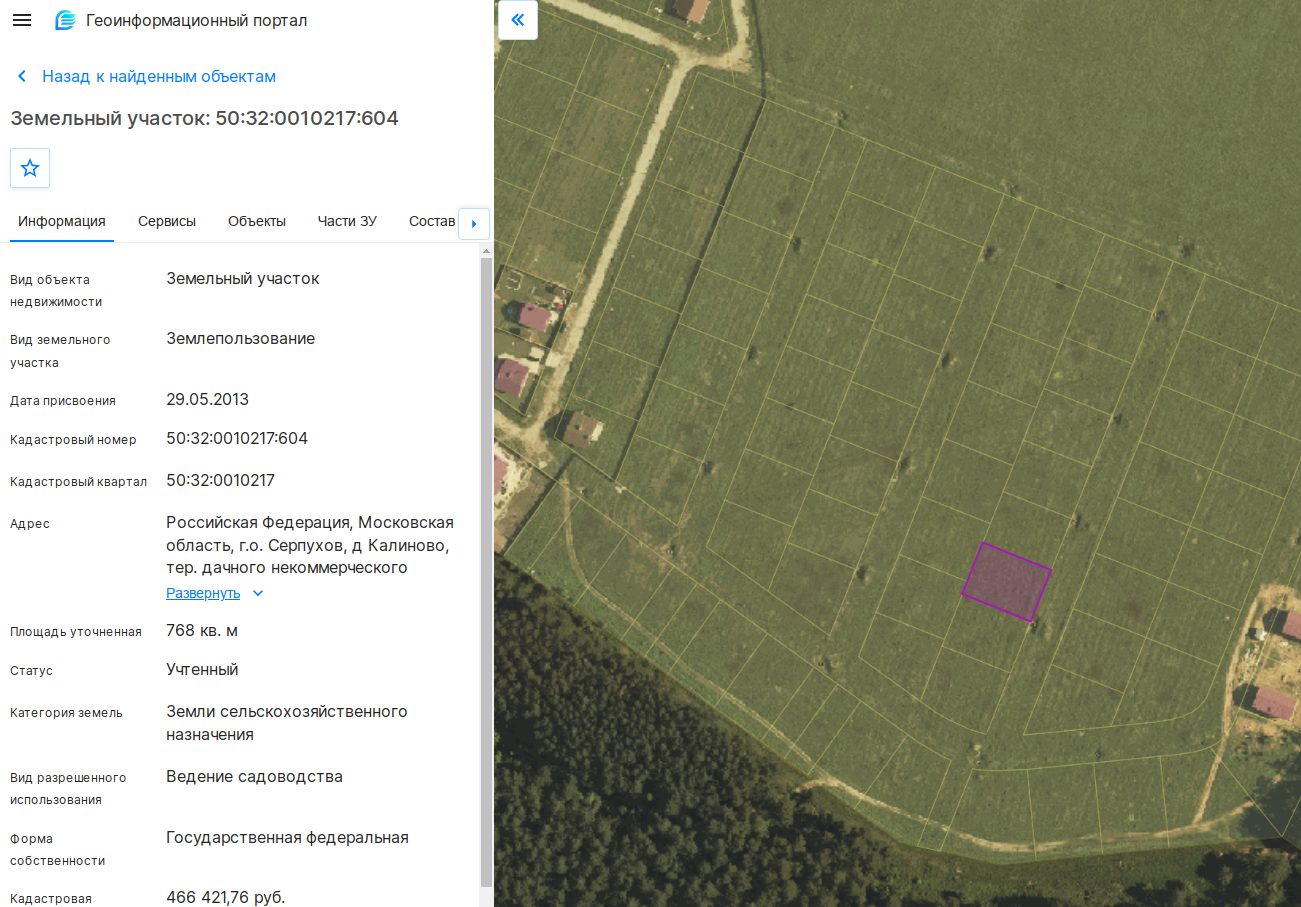The height and width of the screenshot is (907, 1301).
Task: Click the Адрес label
Action: 30,524
